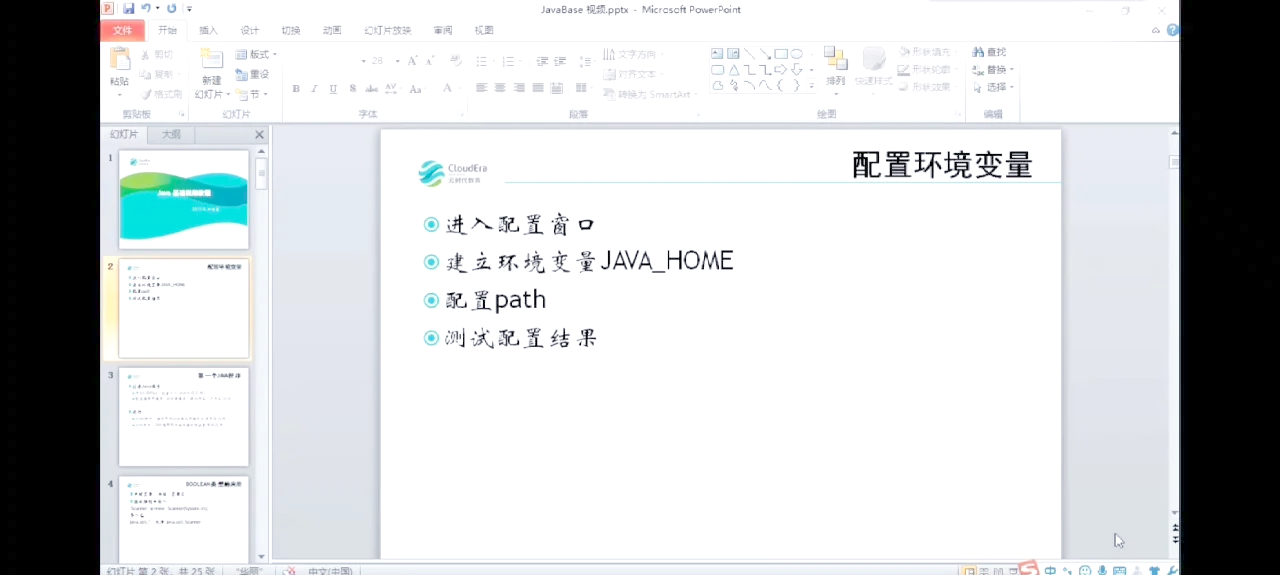Select the oval shape in shapes gallery
This screenshot has height=575, width=1280.
(x=797, y=54)
